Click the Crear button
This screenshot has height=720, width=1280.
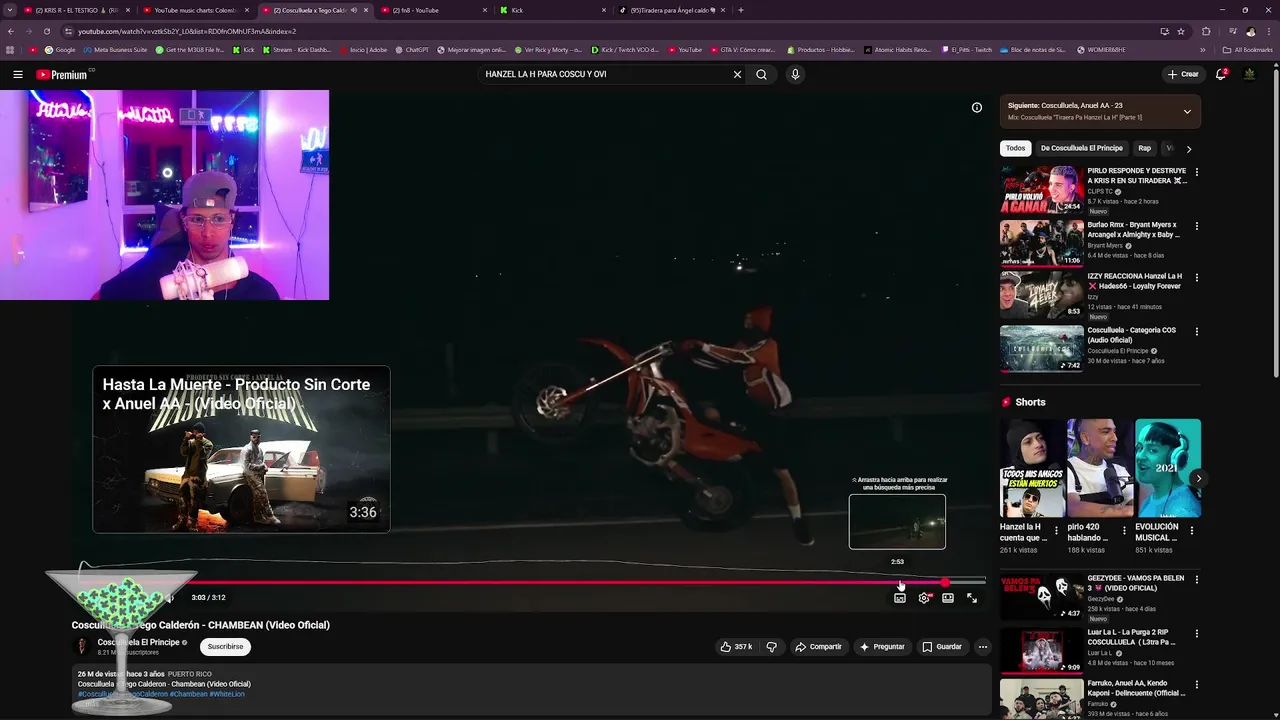tap(1182, 74)
